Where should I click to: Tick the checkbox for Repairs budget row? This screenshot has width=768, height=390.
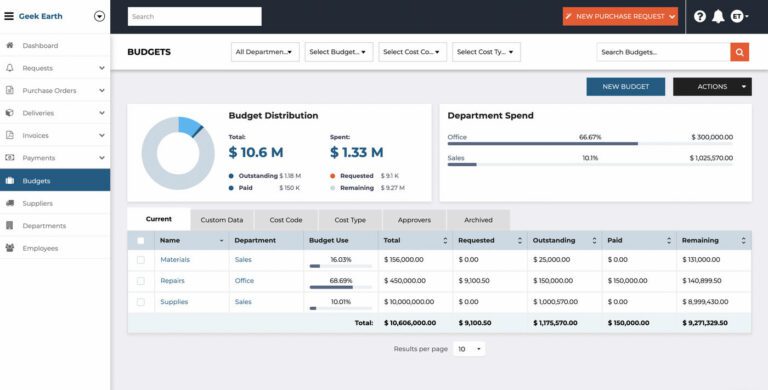141,281
